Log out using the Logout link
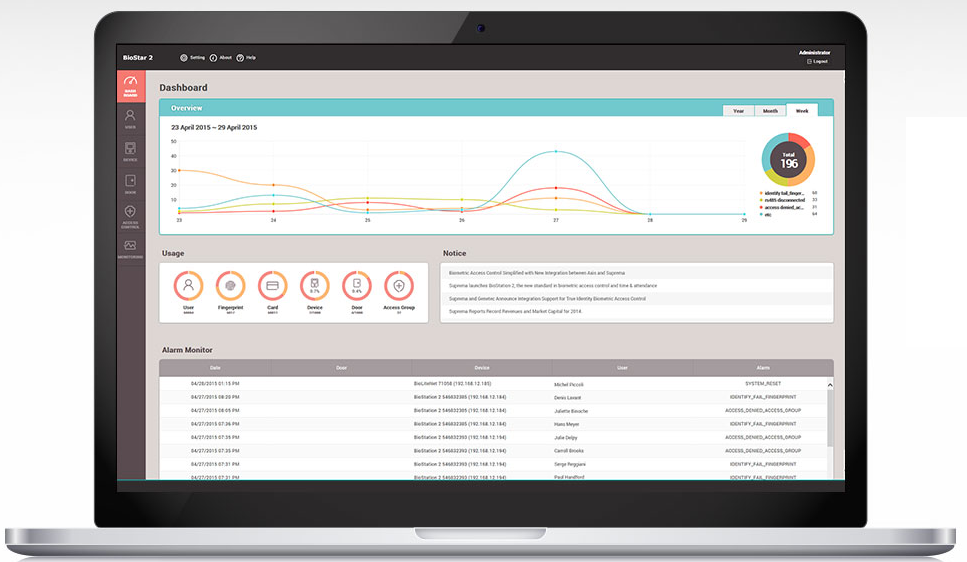967x562 pixels. (817, 62)
